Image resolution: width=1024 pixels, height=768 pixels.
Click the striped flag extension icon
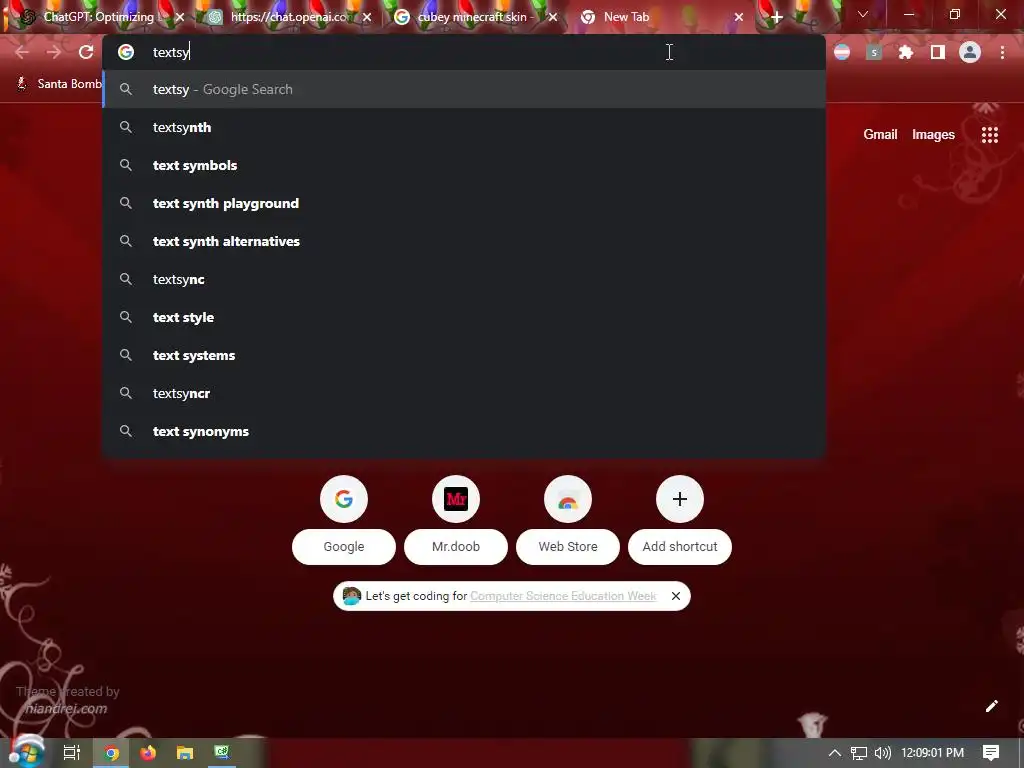[x=842, y=52]
